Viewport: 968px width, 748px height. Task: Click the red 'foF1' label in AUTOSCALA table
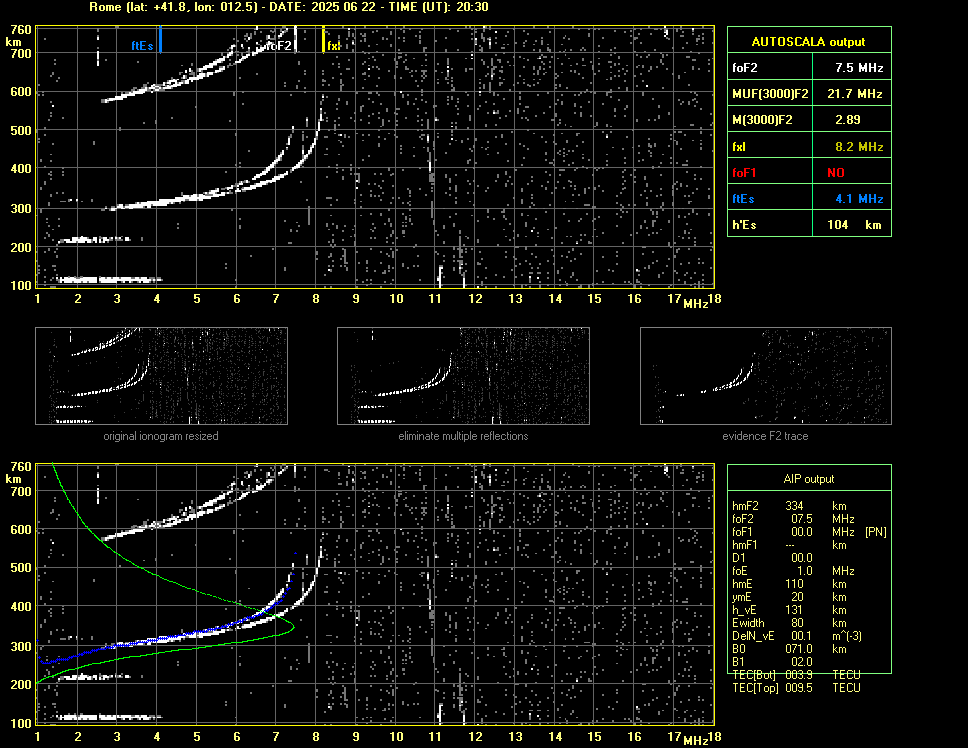tap(744, 173)
